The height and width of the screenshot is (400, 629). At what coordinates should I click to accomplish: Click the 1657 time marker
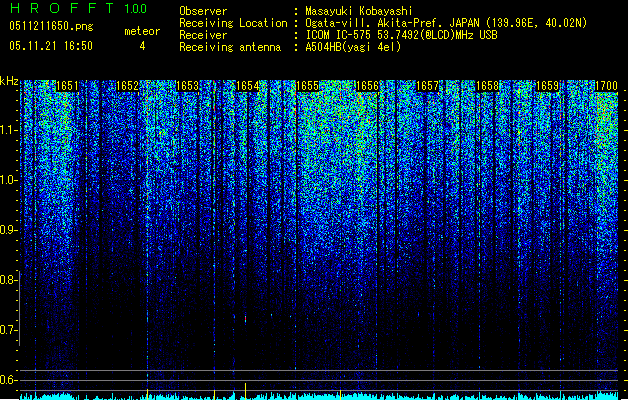point(427,86)
